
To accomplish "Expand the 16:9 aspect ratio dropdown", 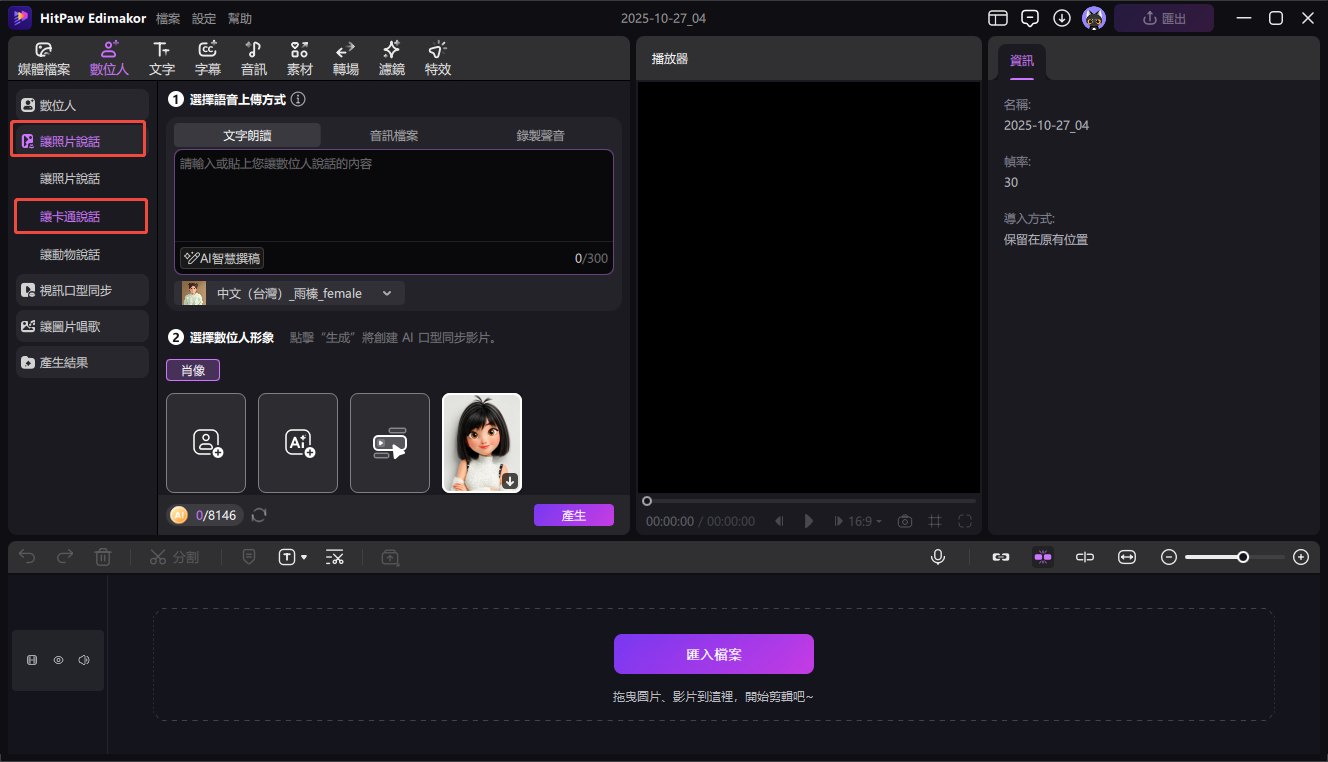I will tap(866, 521).
